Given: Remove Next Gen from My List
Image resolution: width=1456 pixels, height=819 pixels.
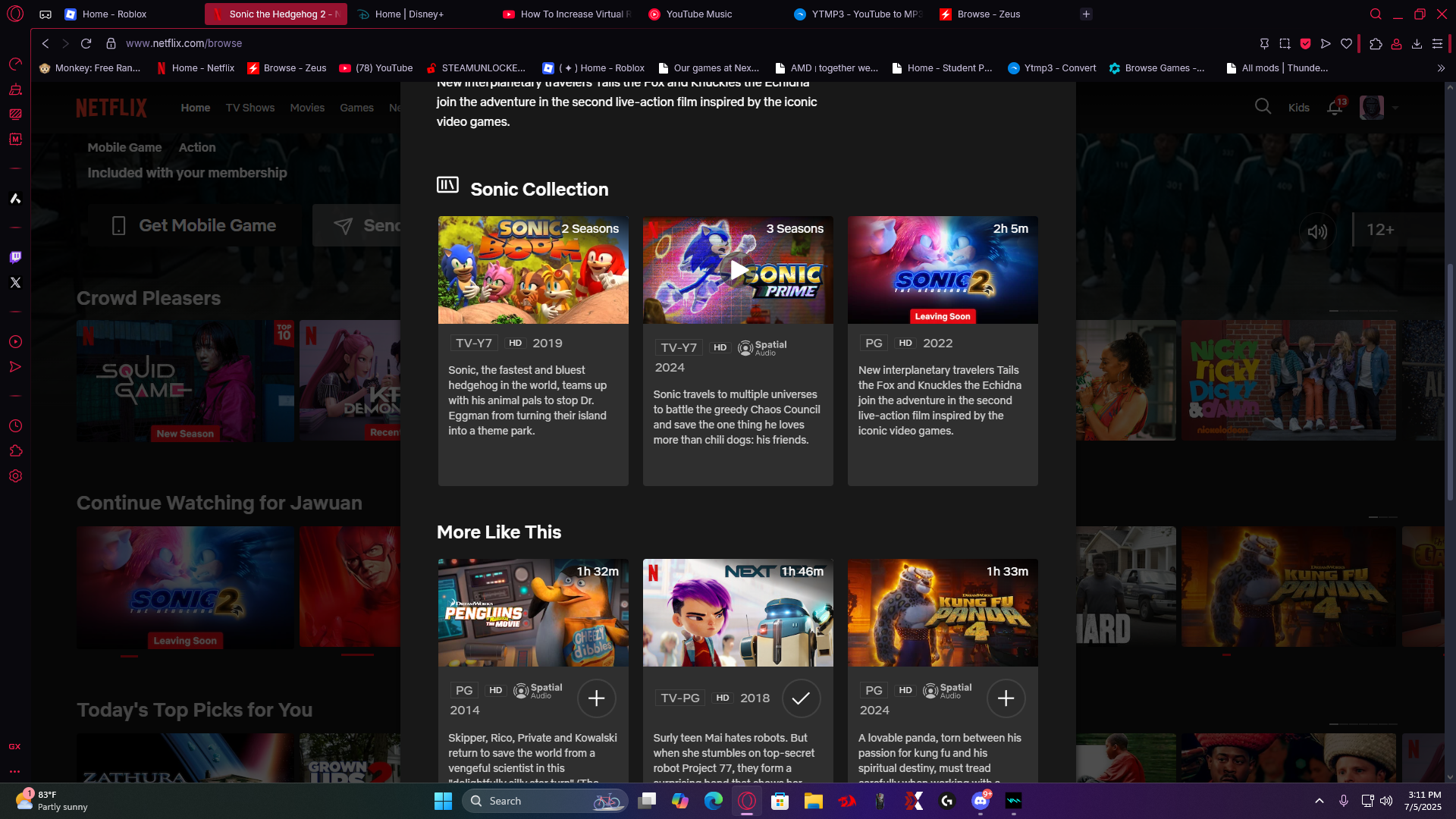Looking at the screenshot, I should point(801,698).
